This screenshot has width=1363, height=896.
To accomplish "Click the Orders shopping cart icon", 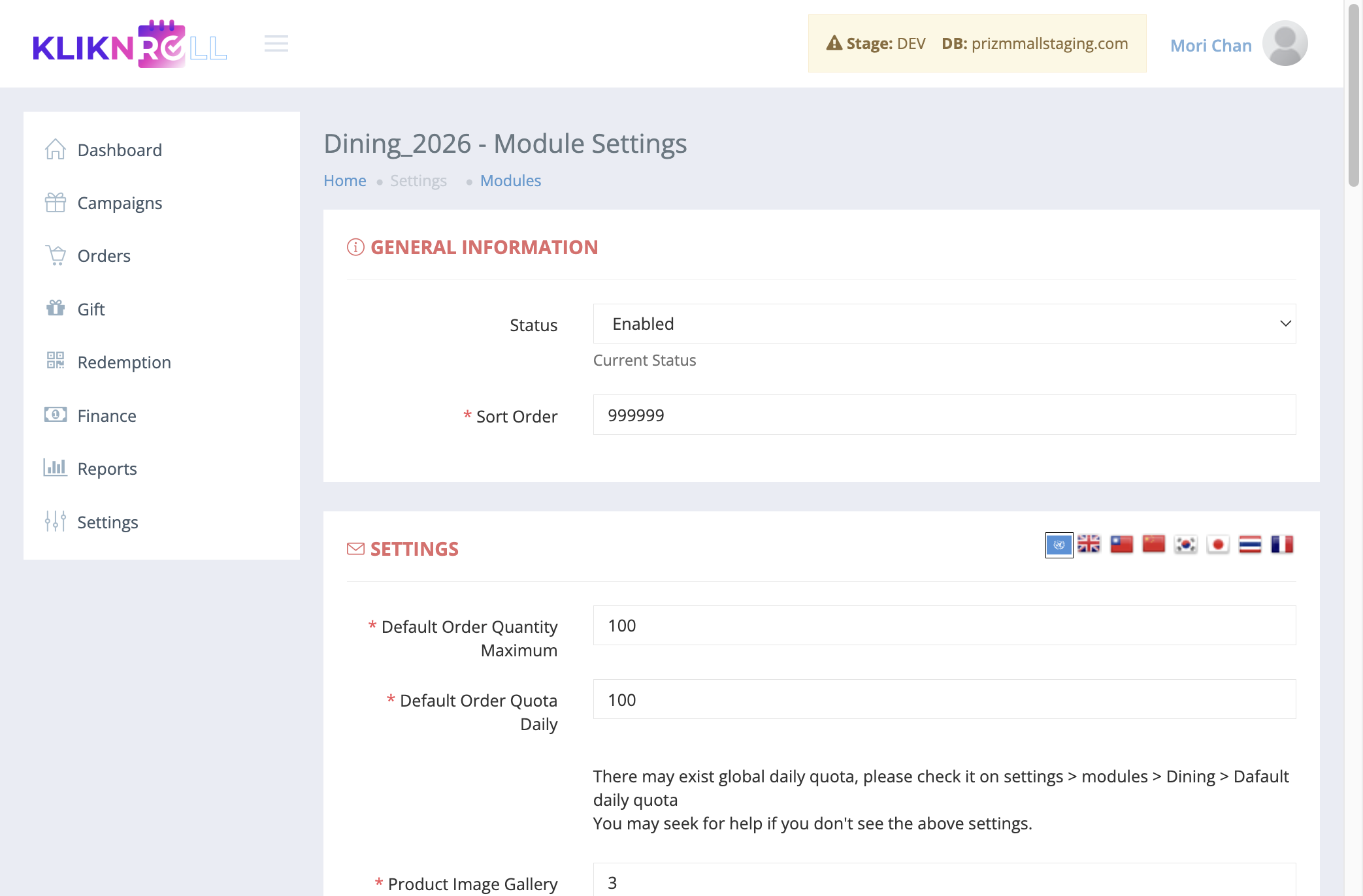I will tap(56, 255).
